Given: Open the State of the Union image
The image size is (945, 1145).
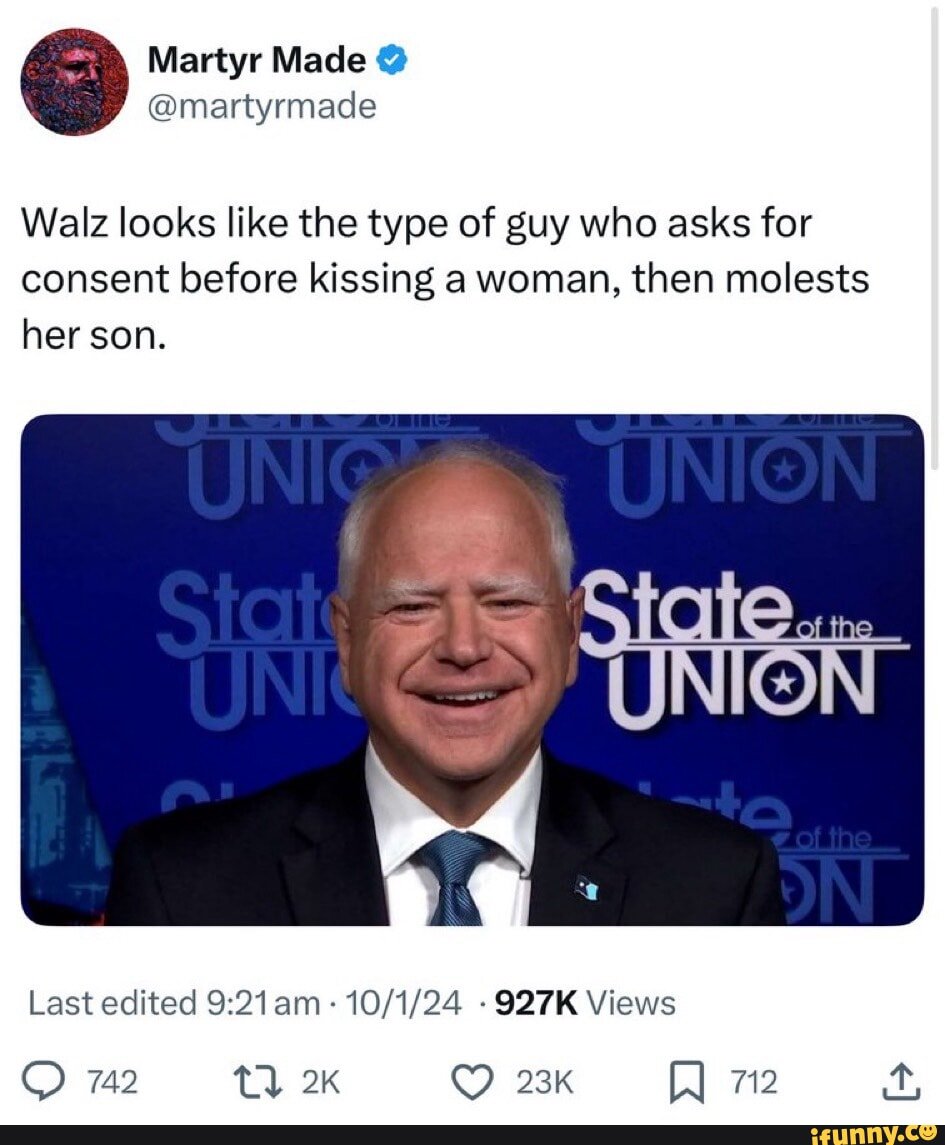Looking at the screenshot, I should pos(472,670).
